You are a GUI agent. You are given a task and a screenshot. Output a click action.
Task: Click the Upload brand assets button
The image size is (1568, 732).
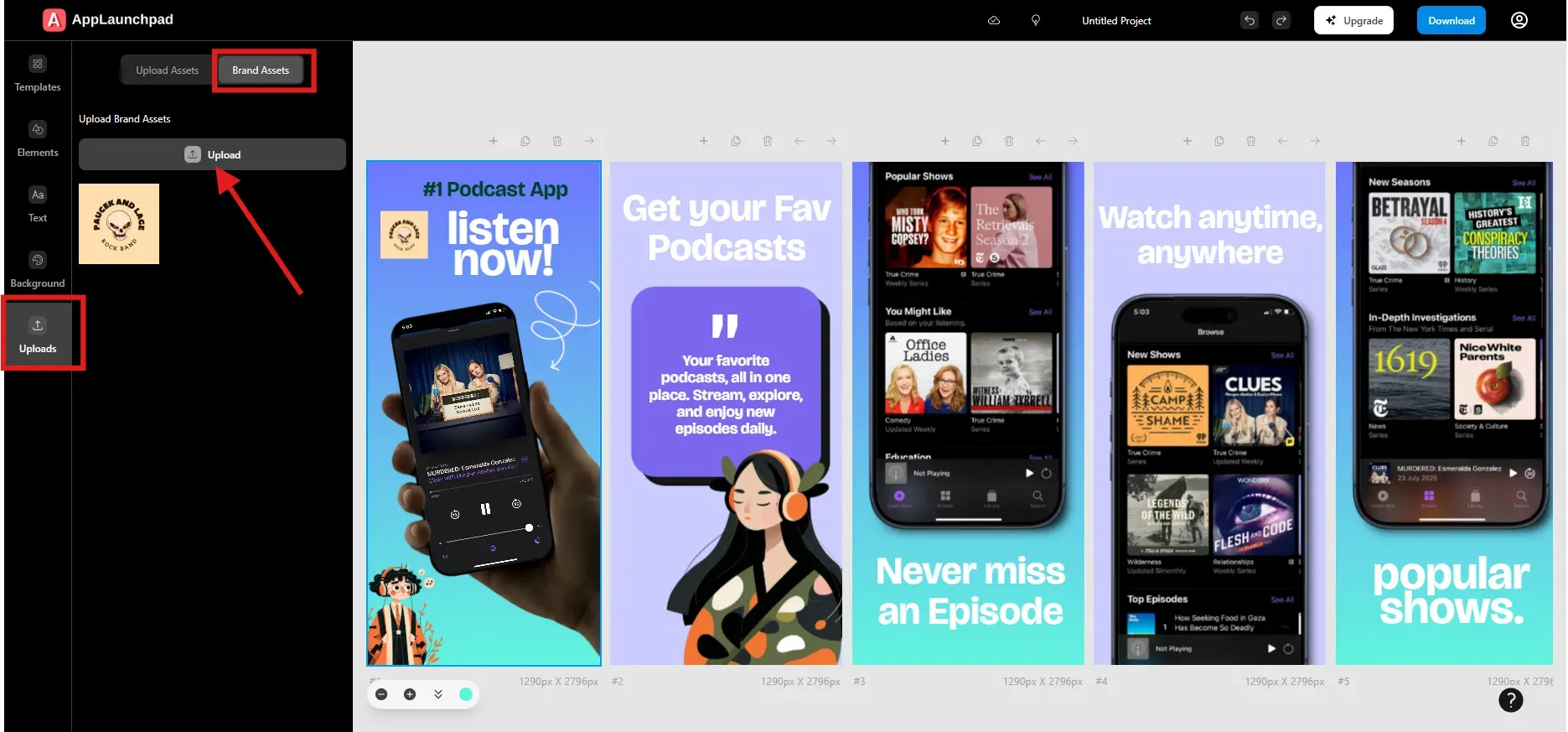tap(212, 154)
